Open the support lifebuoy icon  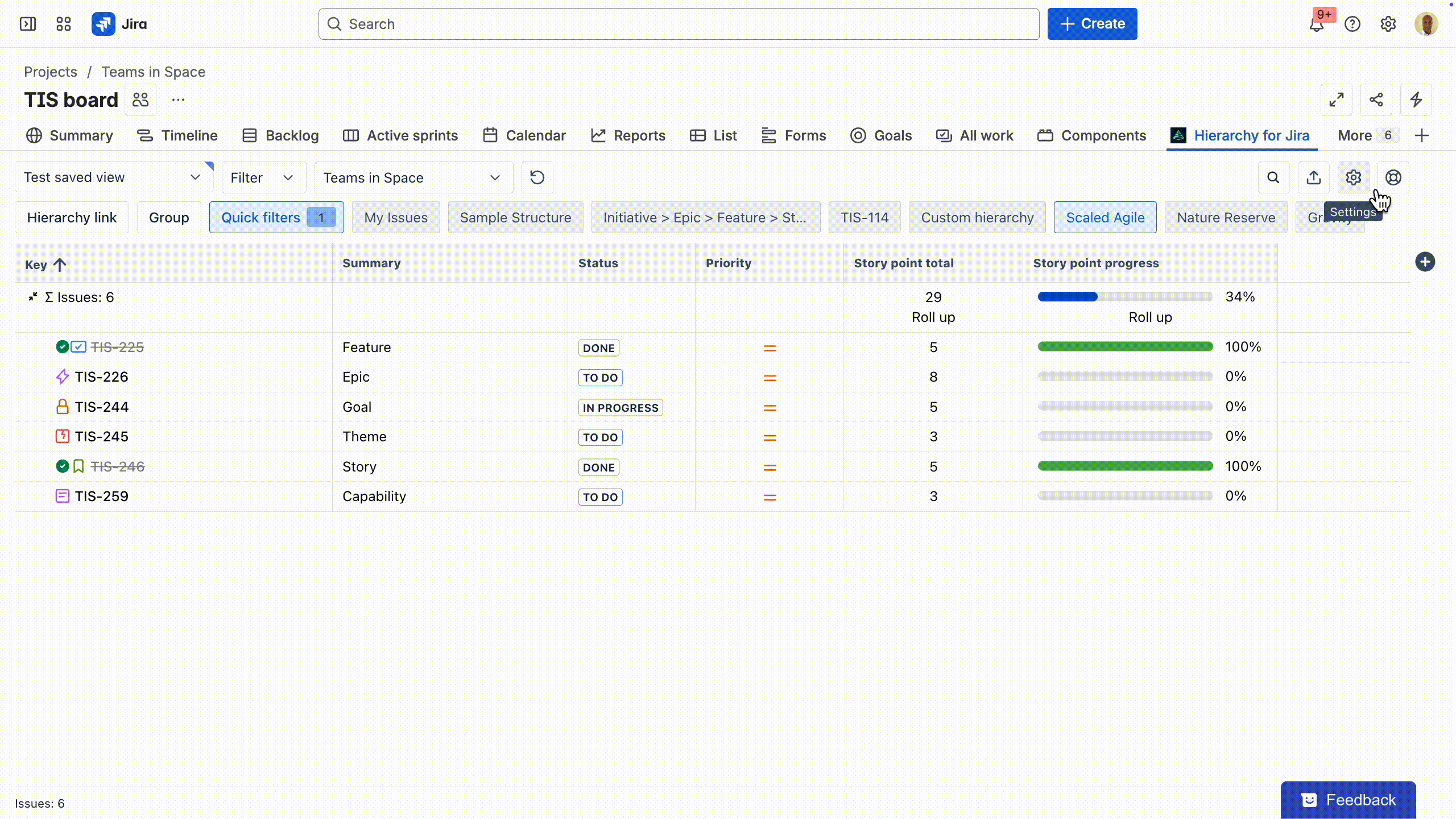click(x=1393, y=177)
